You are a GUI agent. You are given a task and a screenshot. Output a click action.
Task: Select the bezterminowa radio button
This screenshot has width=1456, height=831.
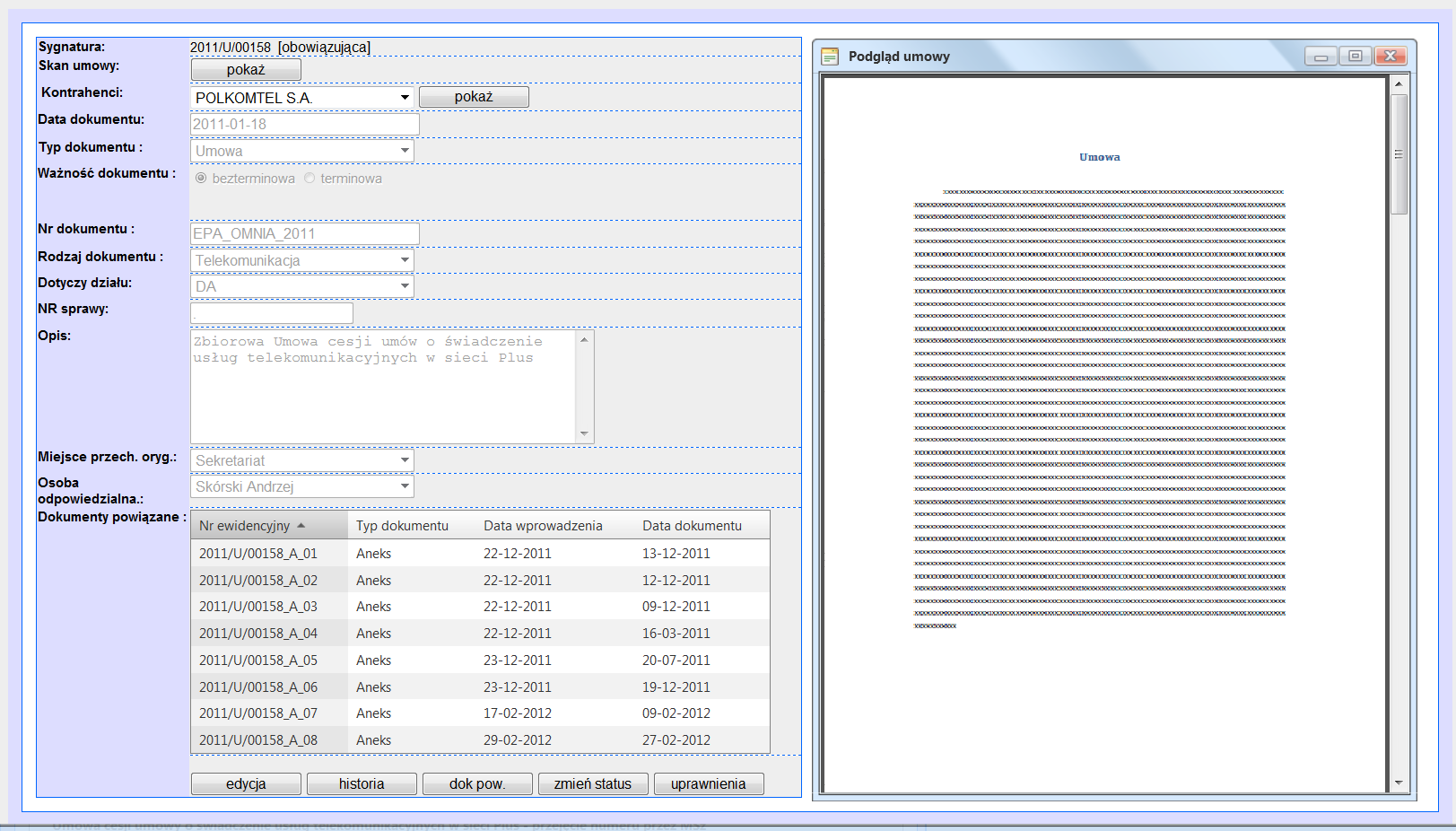pyautogui.click(x=201, y=178)
